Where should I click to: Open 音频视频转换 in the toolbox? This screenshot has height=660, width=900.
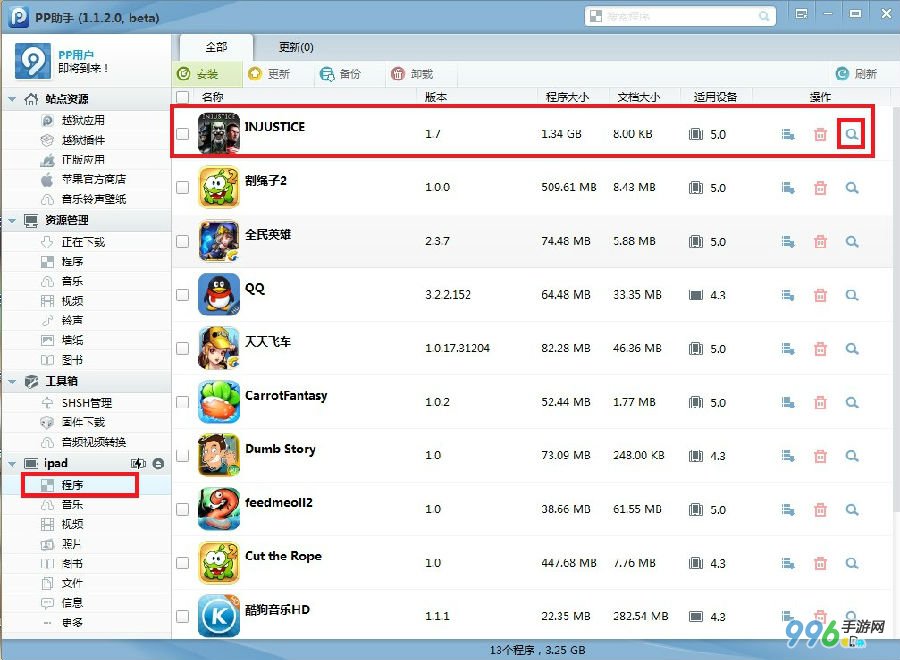click(x=94, y=442)
